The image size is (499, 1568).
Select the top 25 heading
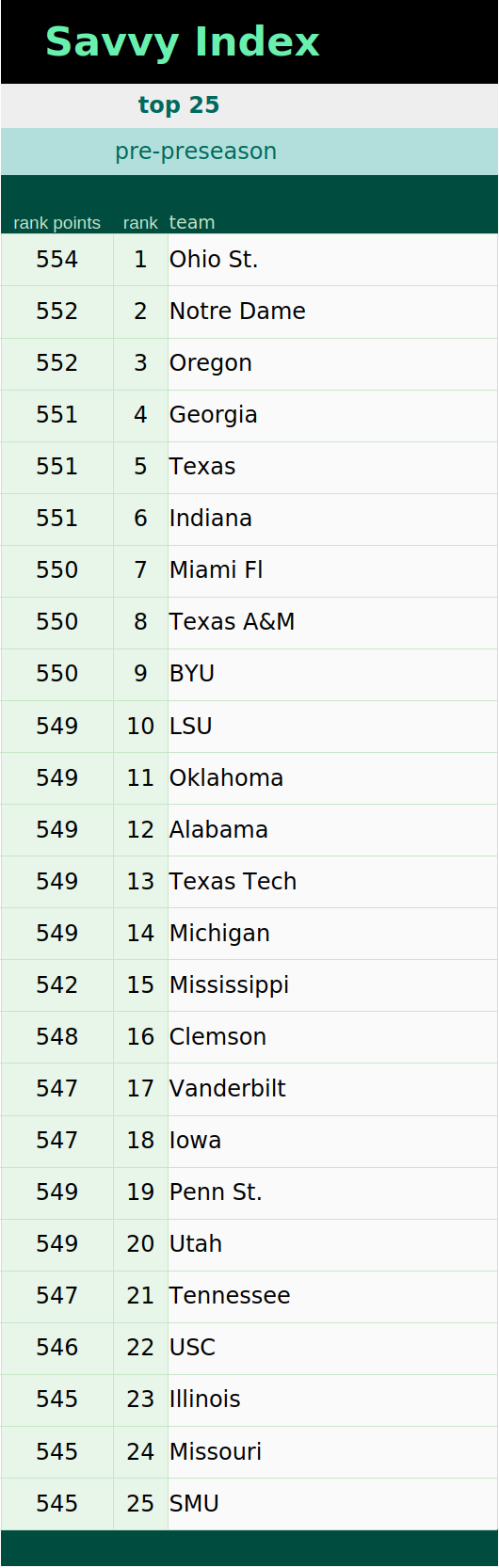pyautogui.click(x=179, y=105)
